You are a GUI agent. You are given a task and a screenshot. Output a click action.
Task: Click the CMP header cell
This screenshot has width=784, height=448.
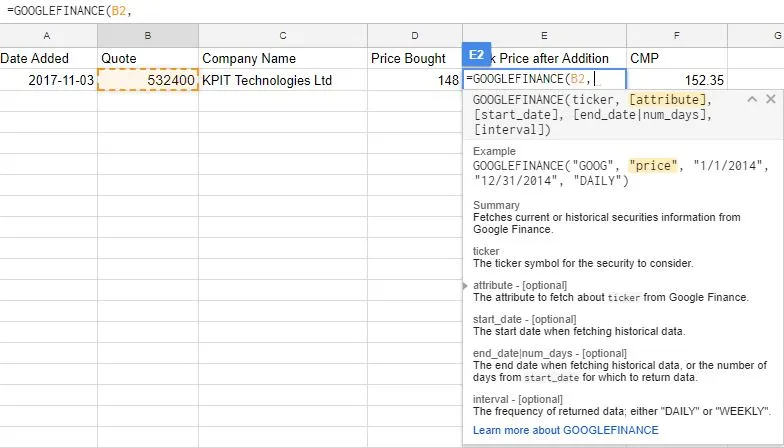coord(677,58)
